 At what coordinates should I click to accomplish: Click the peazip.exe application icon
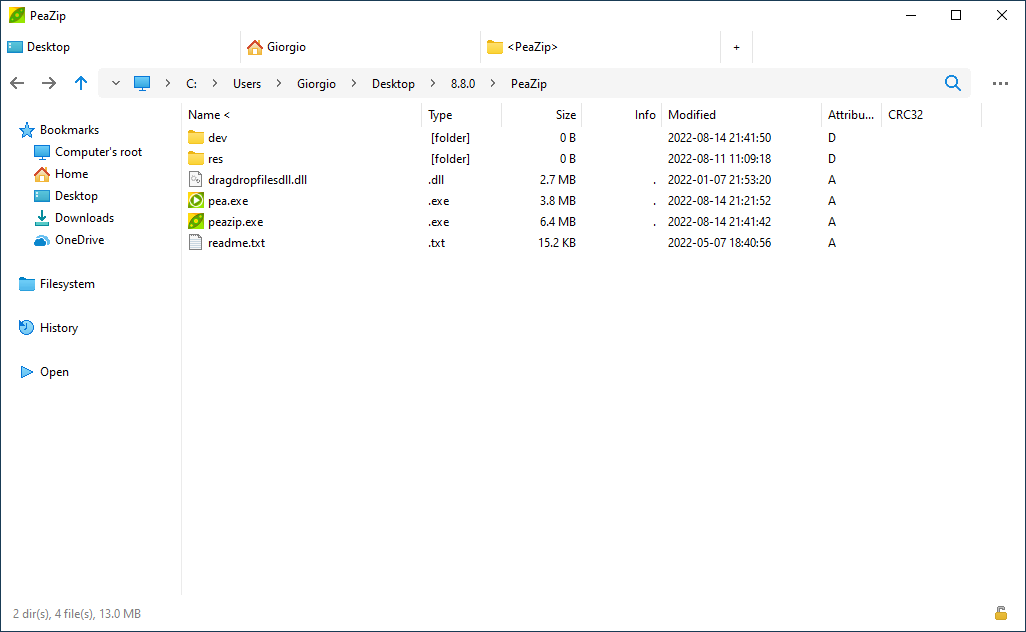[x=196, y=221]
